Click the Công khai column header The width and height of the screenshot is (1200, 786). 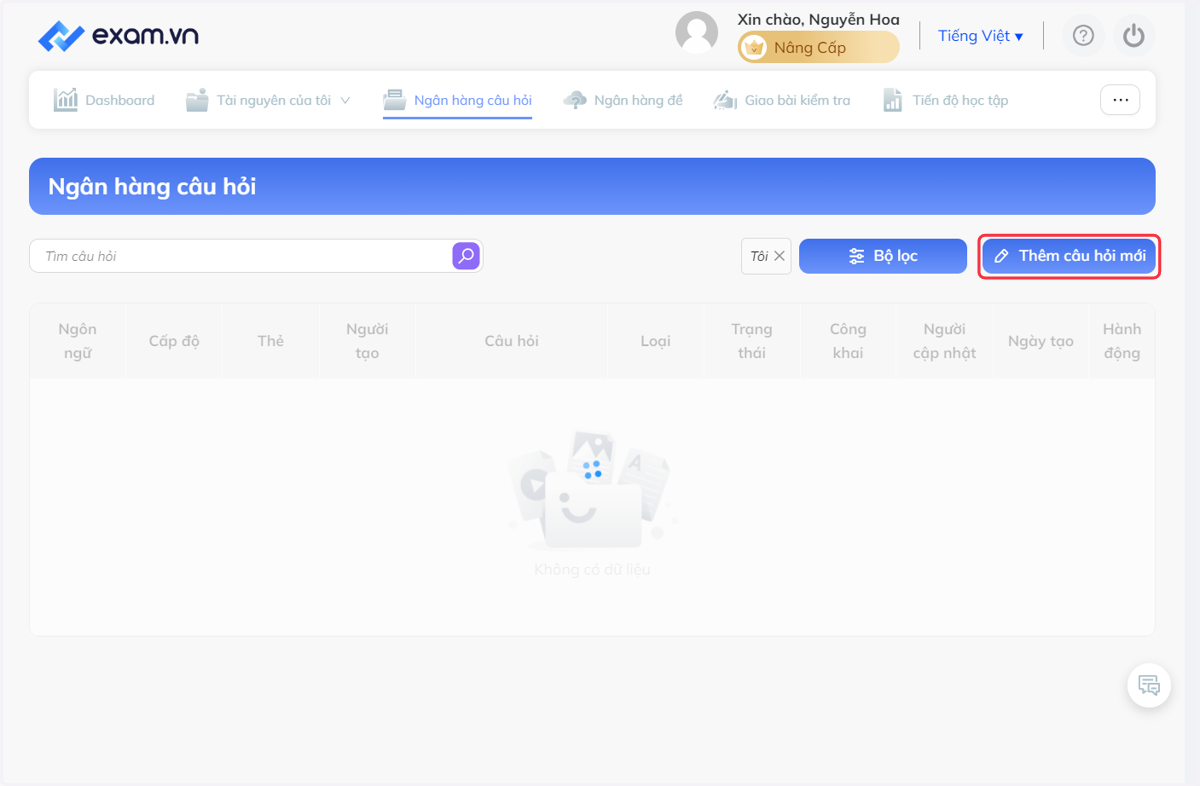(x=848, y=341)
